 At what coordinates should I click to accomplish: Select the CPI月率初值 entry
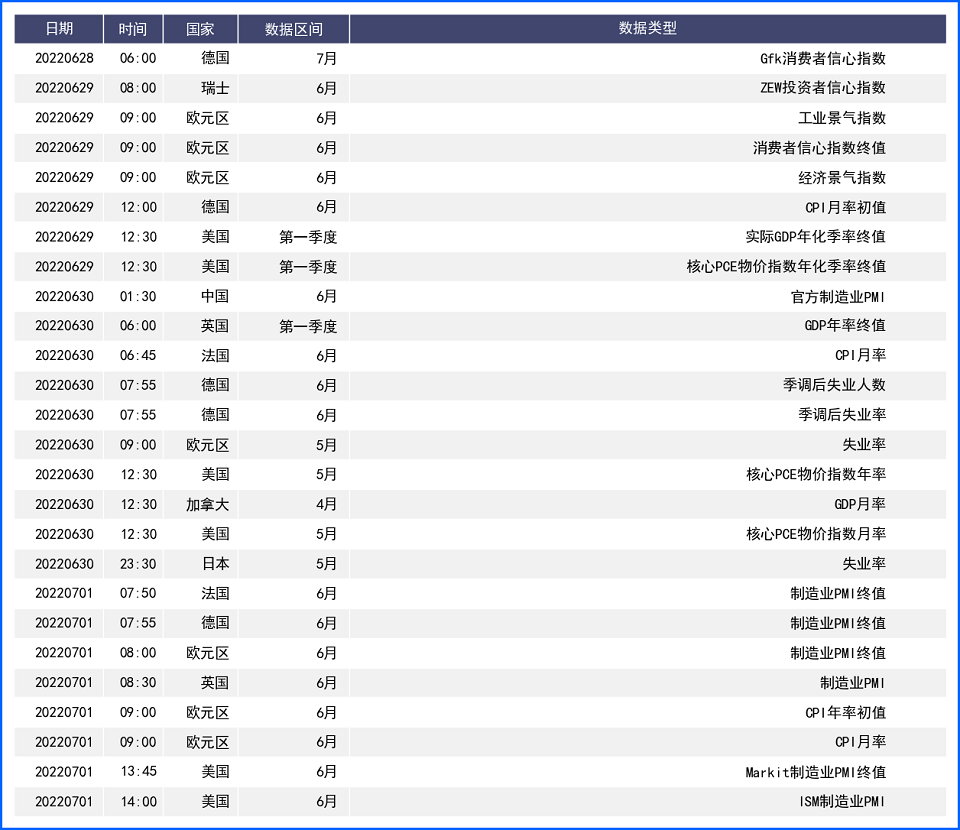846,207
